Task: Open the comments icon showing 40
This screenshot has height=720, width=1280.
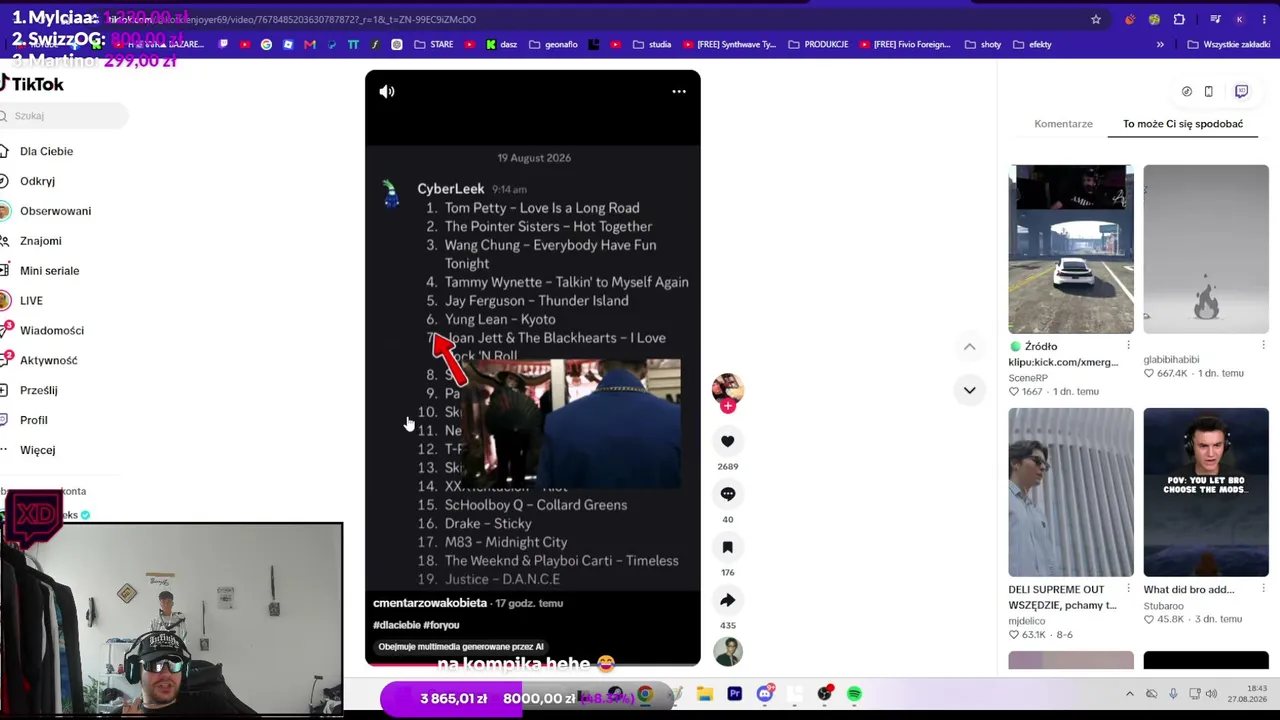Action: [727, 494]
